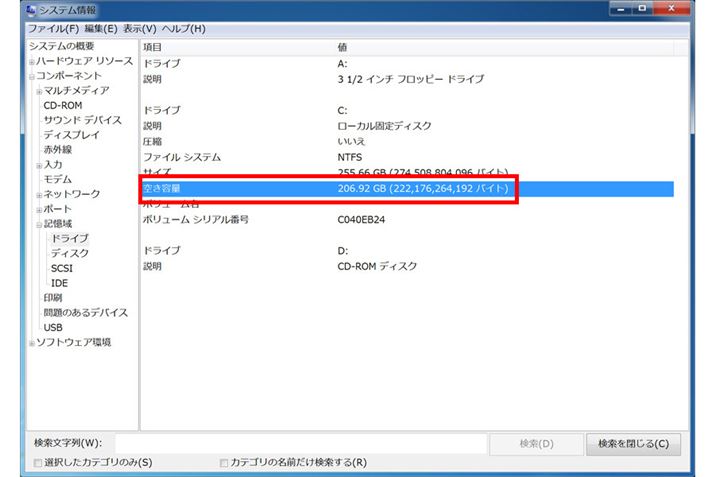715x477 pixels.
Task: Minimize the システム情報 window
Action: coord(621,9)
